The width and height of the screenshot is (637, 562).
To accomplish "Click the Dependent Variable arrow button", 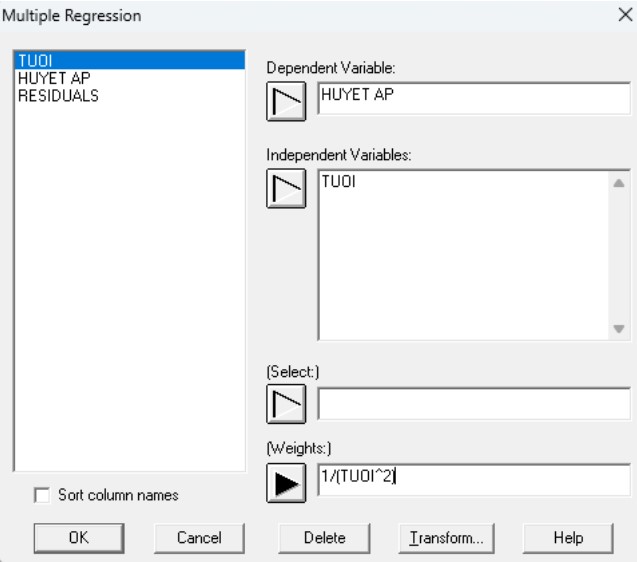I will (x=286, y=101).
